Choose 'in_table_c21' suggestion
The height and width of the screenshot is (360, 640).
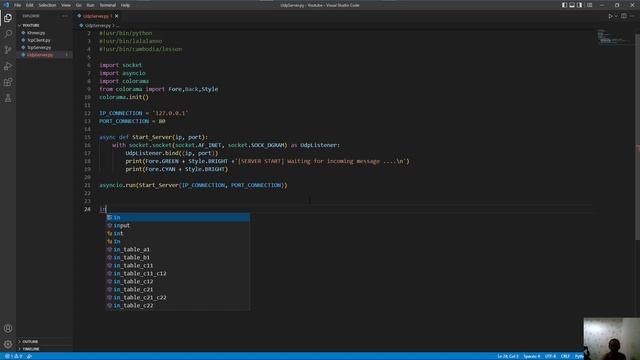(178, 289)
